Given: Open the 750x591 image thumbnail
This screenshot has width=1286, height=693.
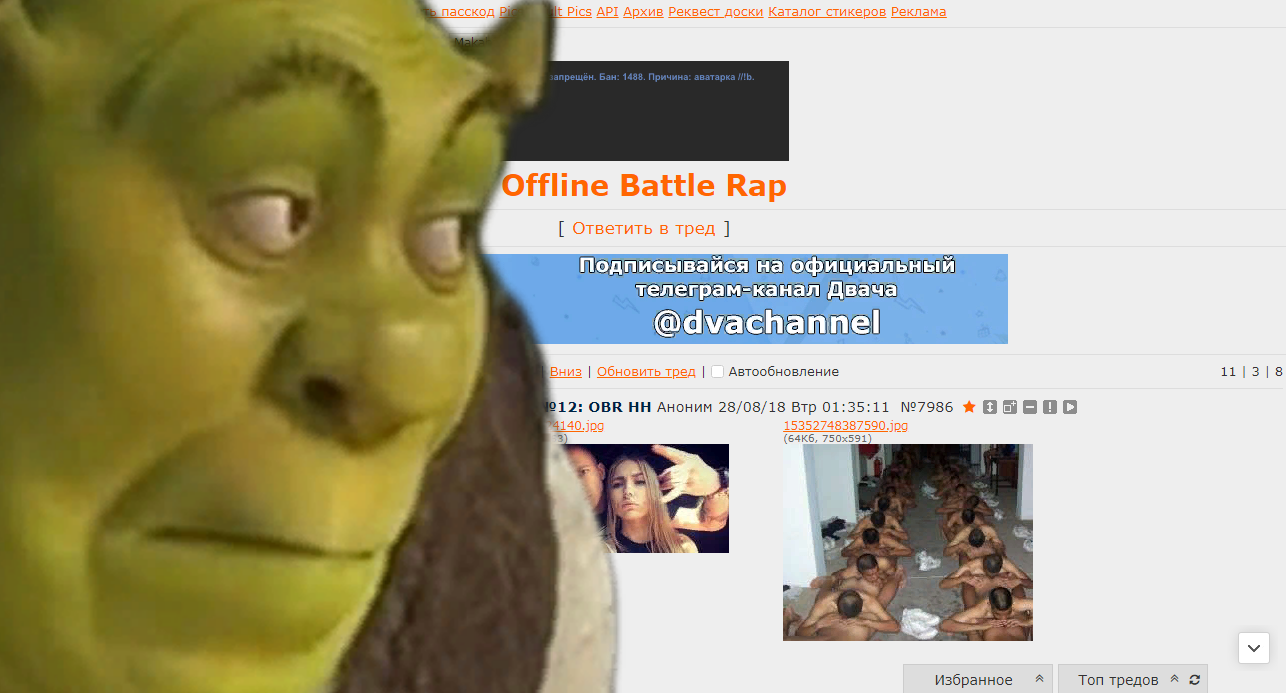Looking at the screenshot, I should point(908,542).
